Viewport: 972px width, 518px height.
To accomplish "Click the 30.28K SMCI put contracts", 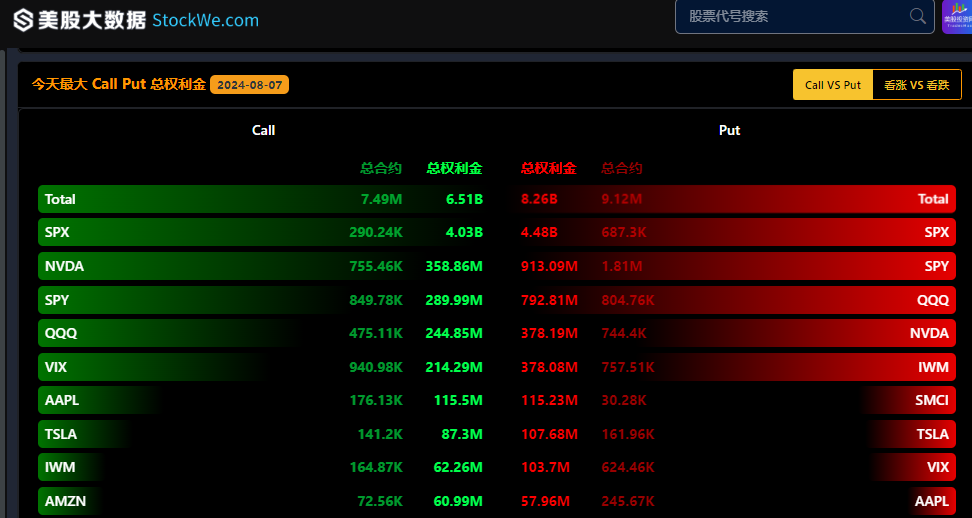I will click(624, 400).
